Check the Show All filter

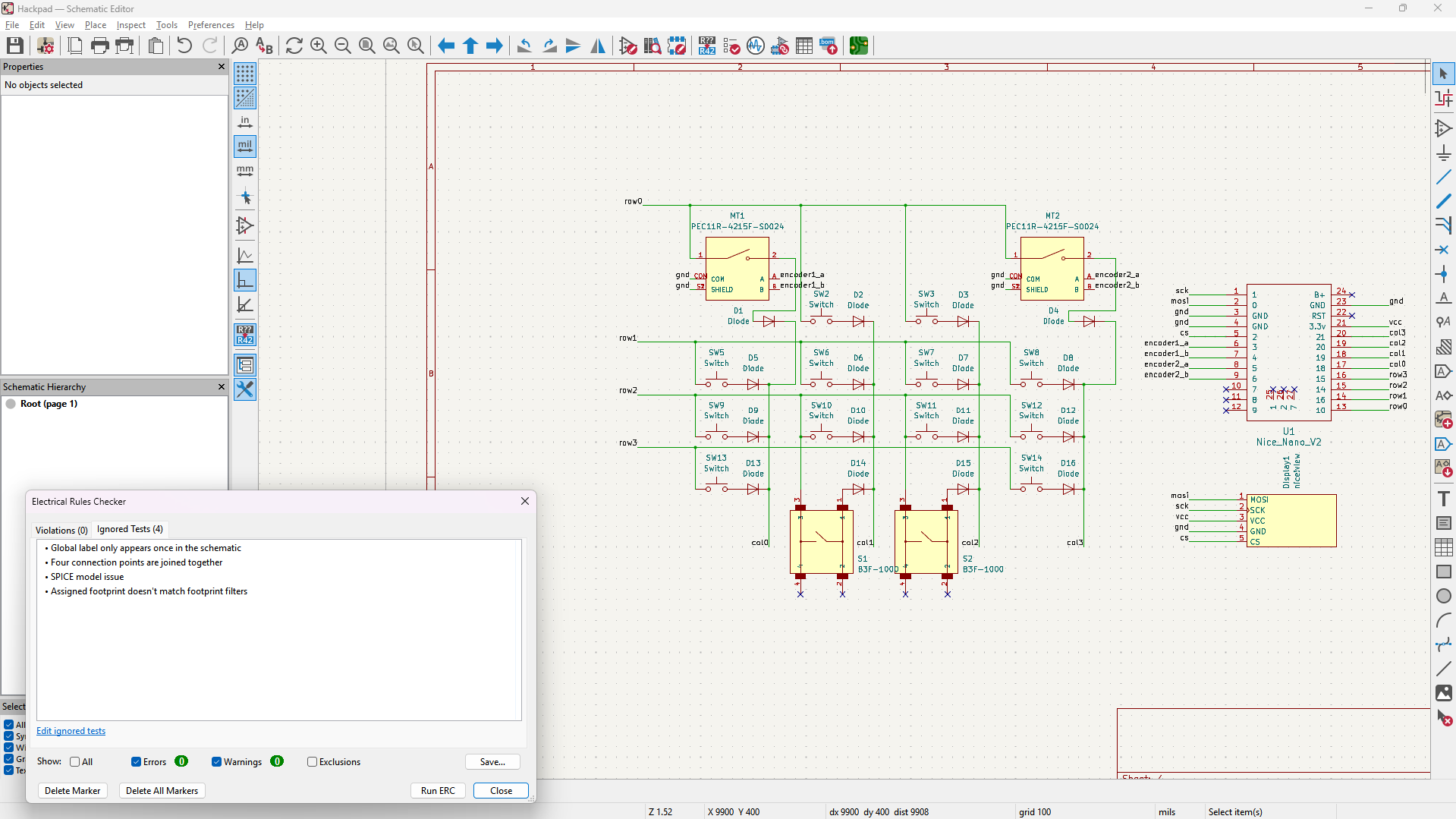pos(76,761)
